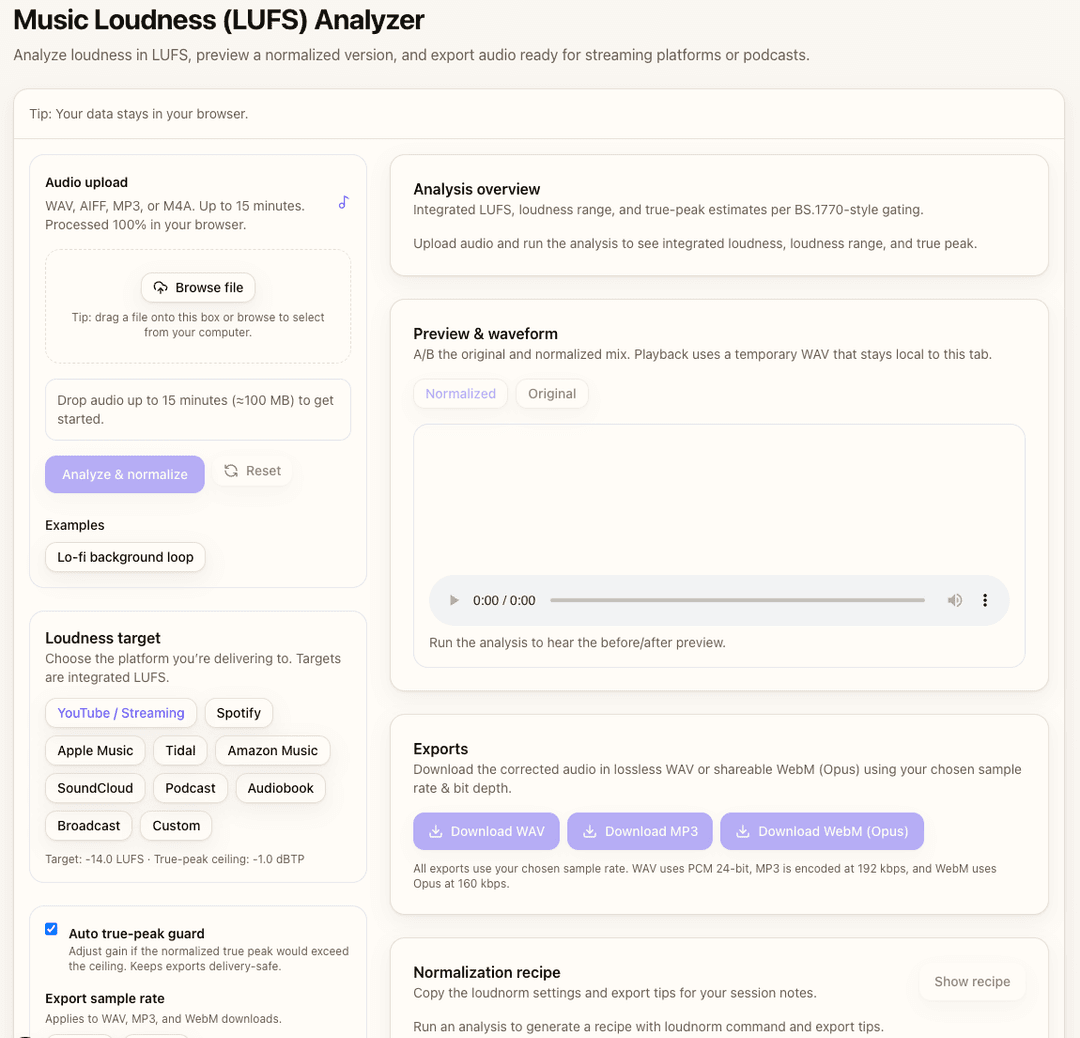Switch preview to the Original tab
The width and height of the screenshot is (1080, 1038).
(552, 394)
